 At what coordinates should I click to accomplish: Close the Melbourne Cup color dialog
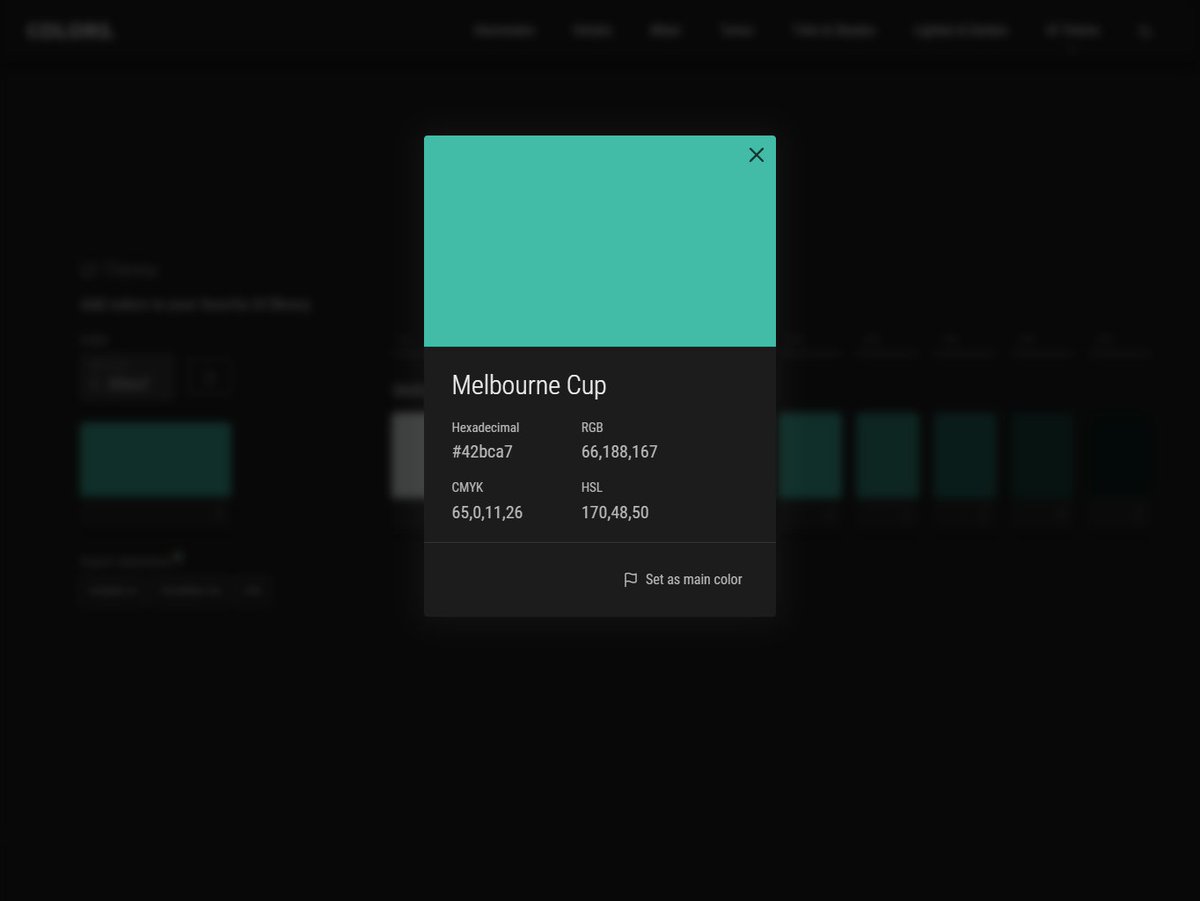(756, 155)
